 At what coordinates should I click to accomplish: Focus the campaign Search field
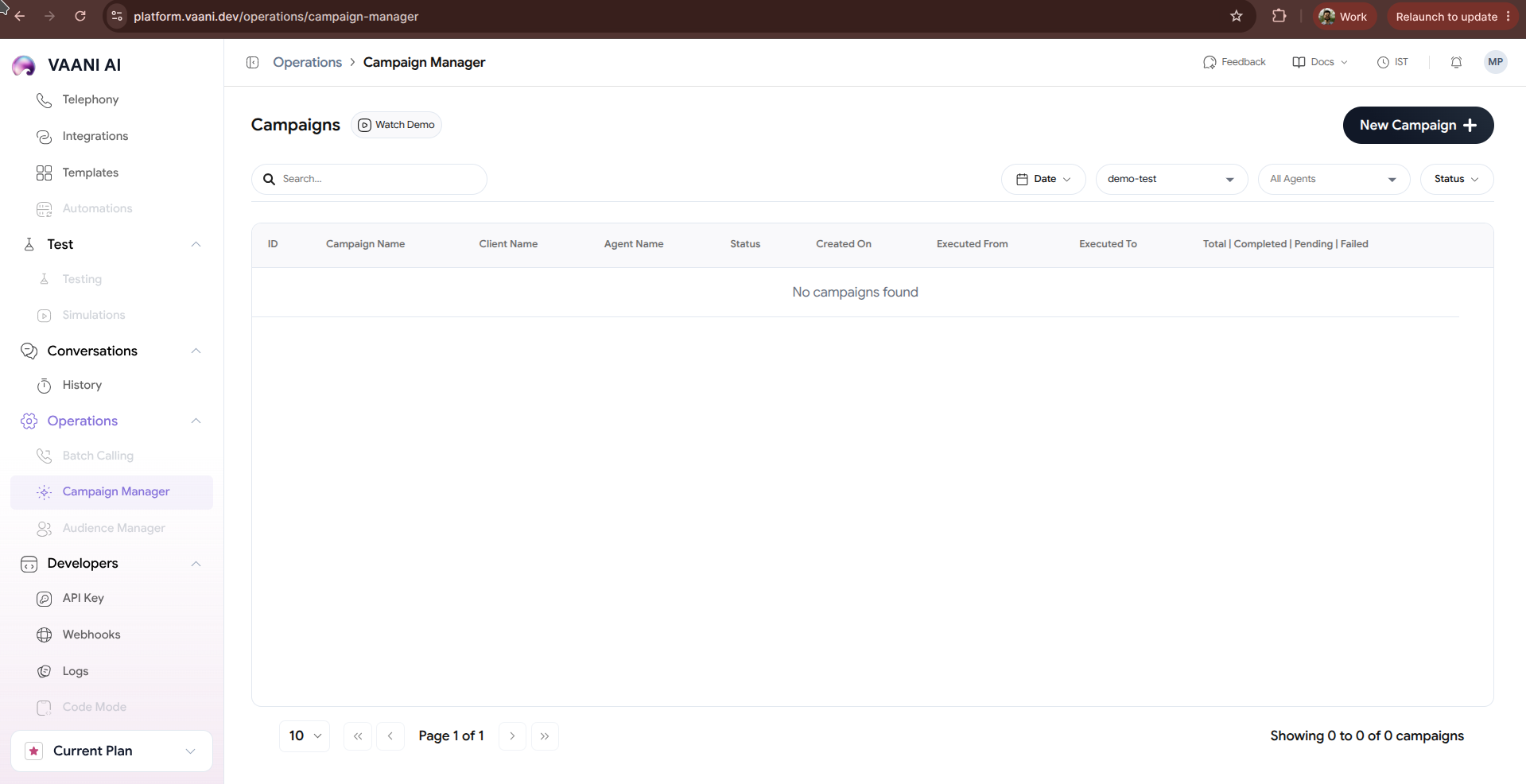coord(369,179)
